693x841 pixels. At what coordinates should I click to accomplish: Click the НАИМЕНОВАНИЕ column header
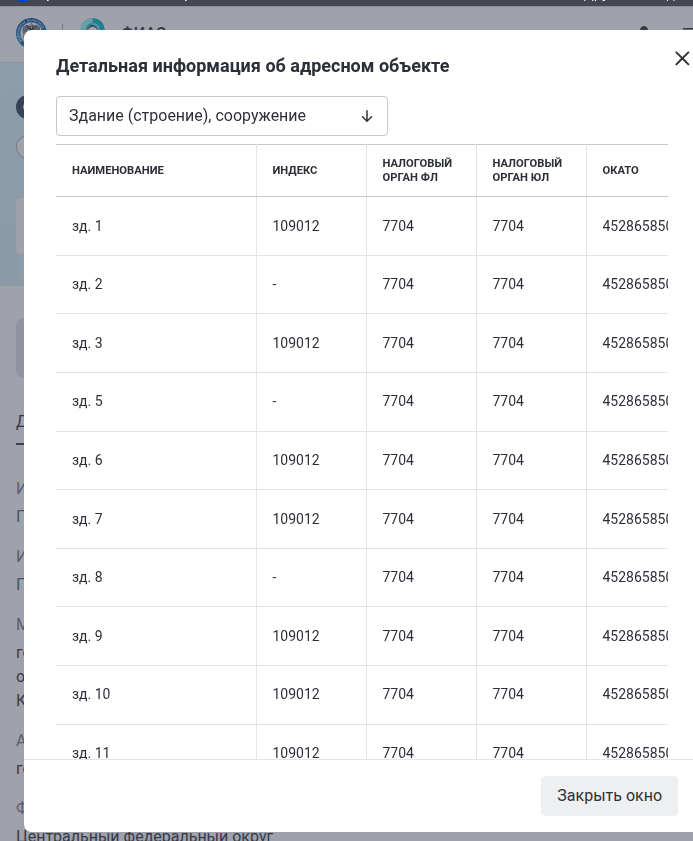pyautogui.click(x=117, y=170)
